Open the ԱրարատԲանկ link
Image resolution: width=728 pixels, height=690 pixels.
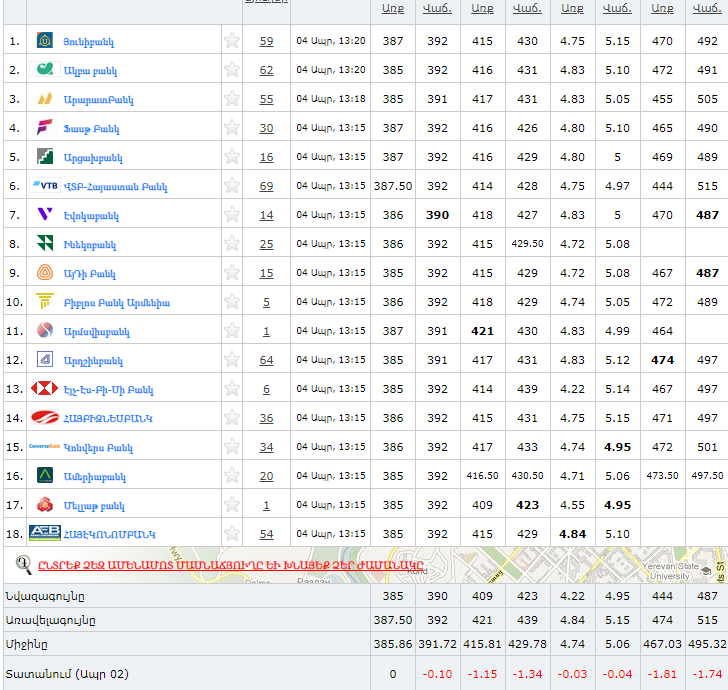(x=98, y=100)
